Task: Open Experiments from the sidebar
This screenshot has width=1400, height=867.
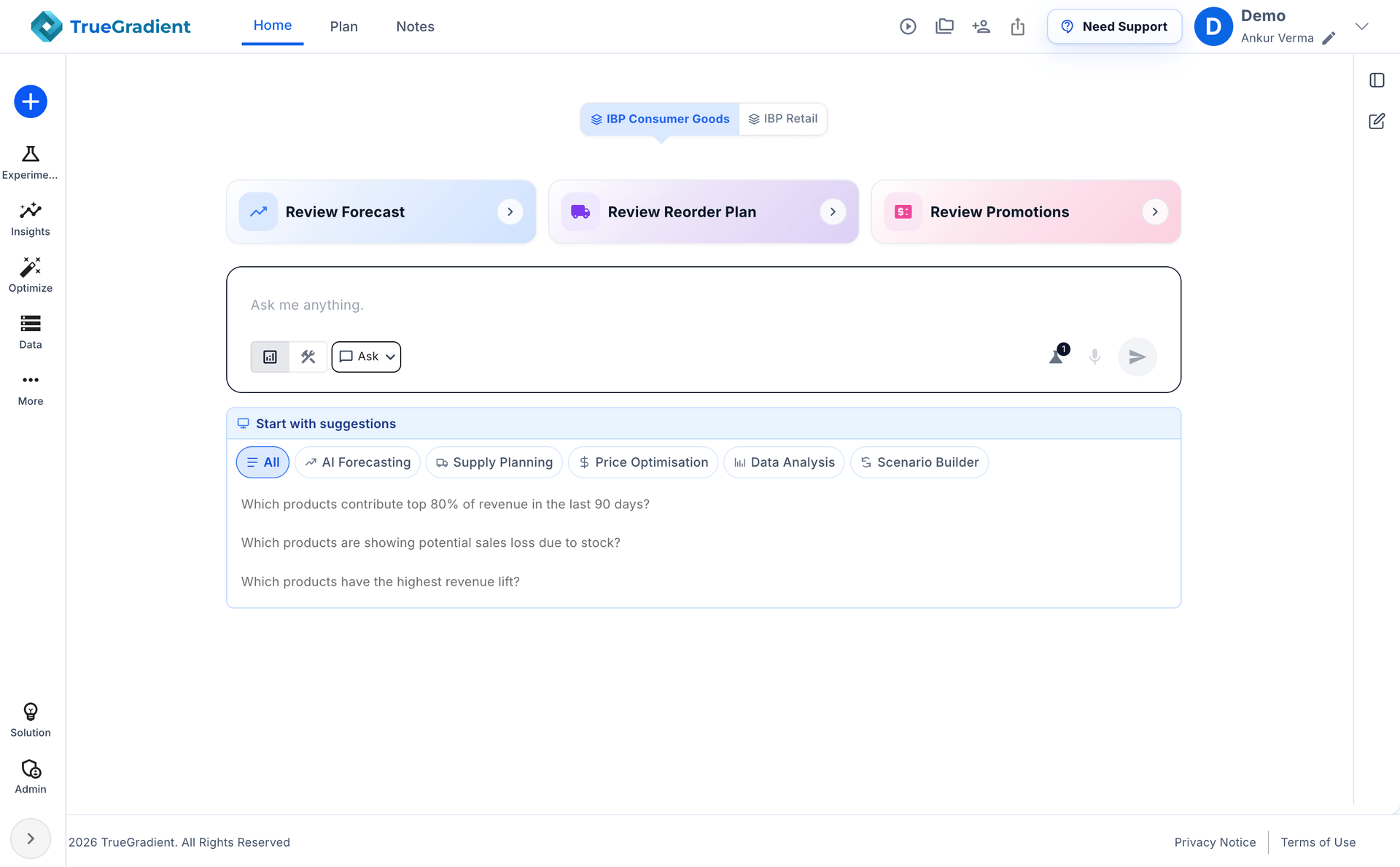Action: pyautogui.click(x=30, y=163)
